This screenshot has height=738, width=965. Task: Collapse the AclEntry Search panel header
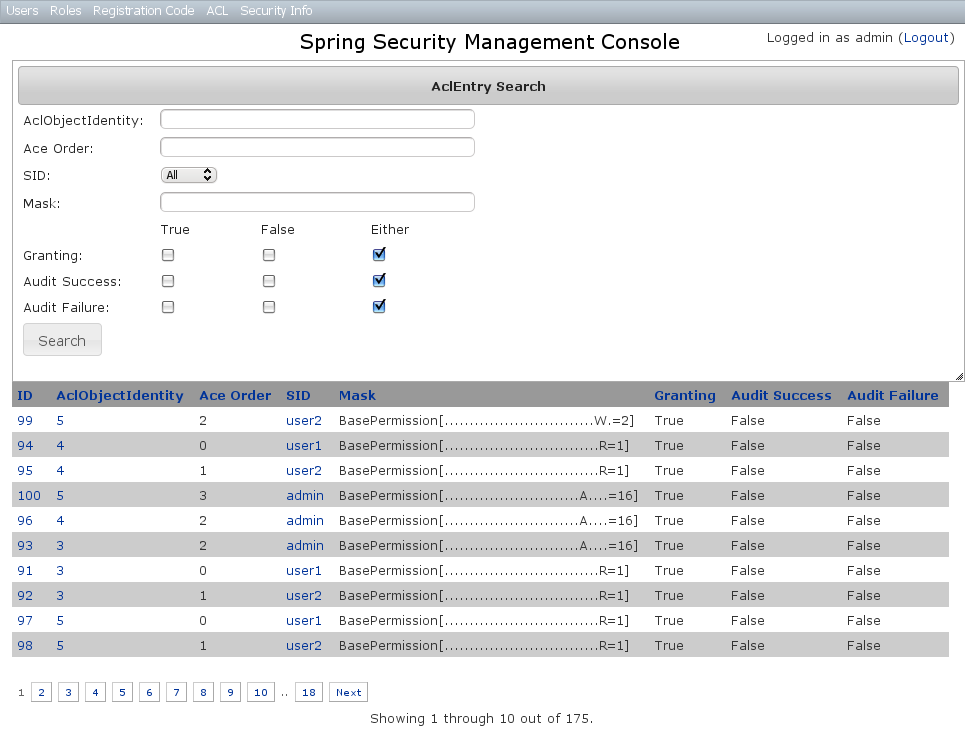(488, 86)
